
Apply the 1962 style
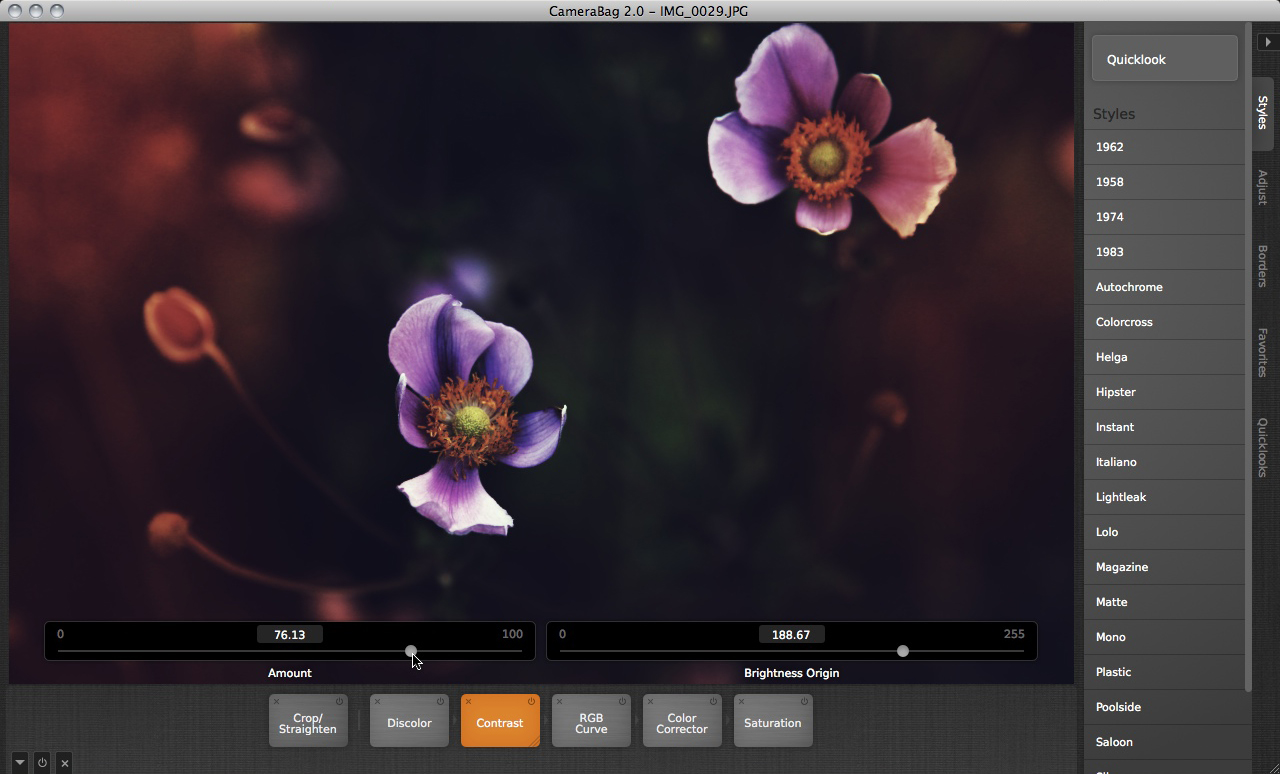(x=1164, y=147)
